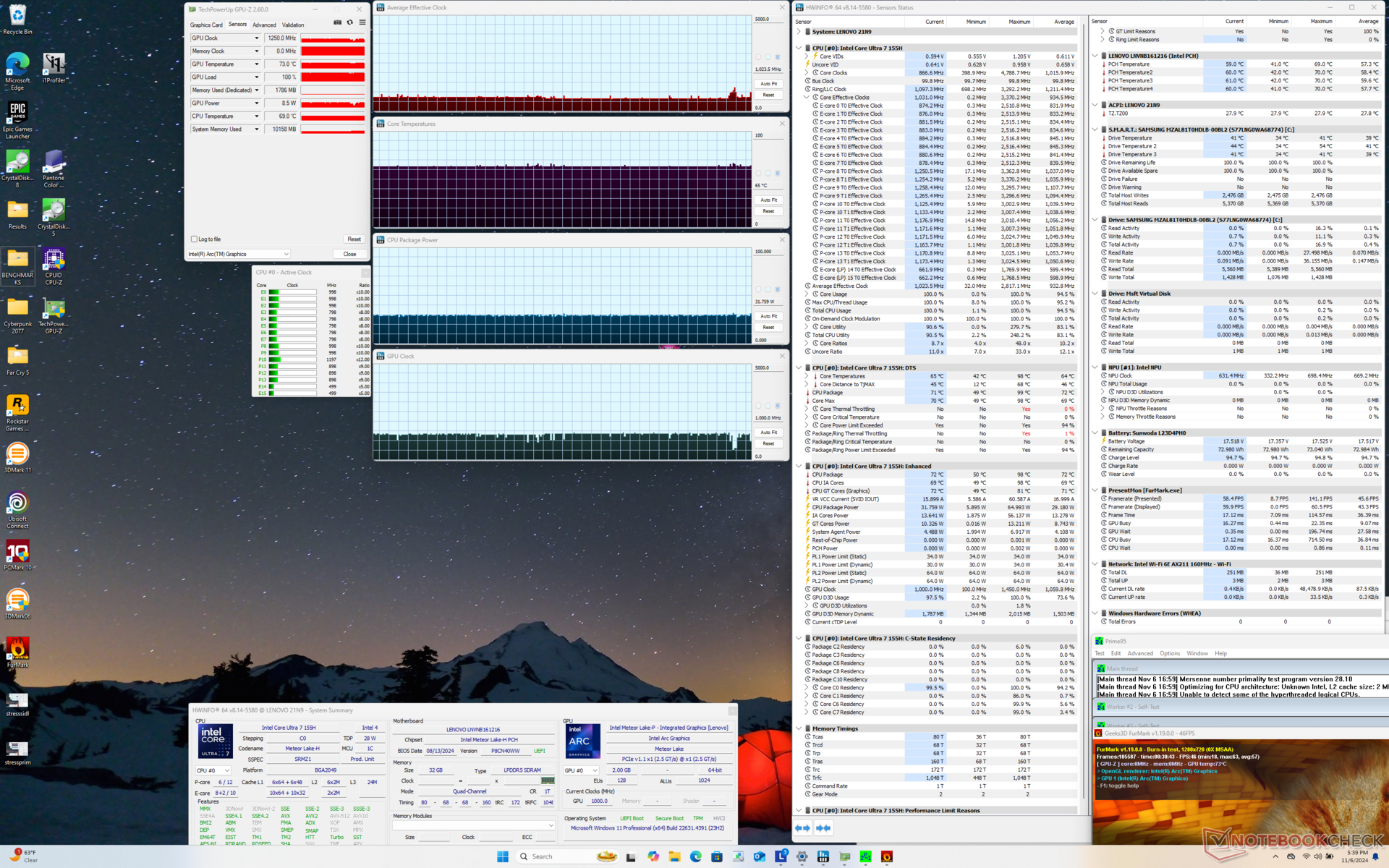Select the CPUID CPU-Z desktop icon
This screenshot has height=868, width=1389.
point(54,266)
